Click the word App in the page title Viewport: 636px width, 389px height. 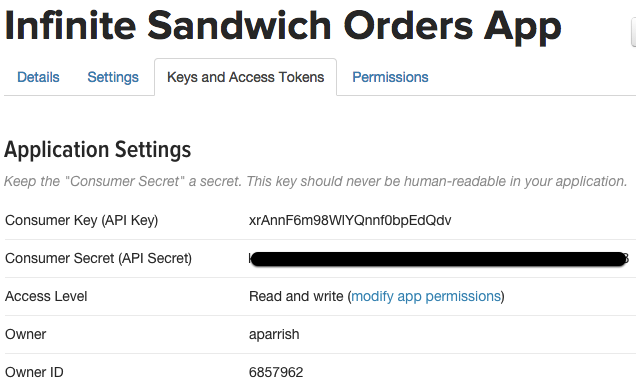pyautogui.click(x=523, y=28)
